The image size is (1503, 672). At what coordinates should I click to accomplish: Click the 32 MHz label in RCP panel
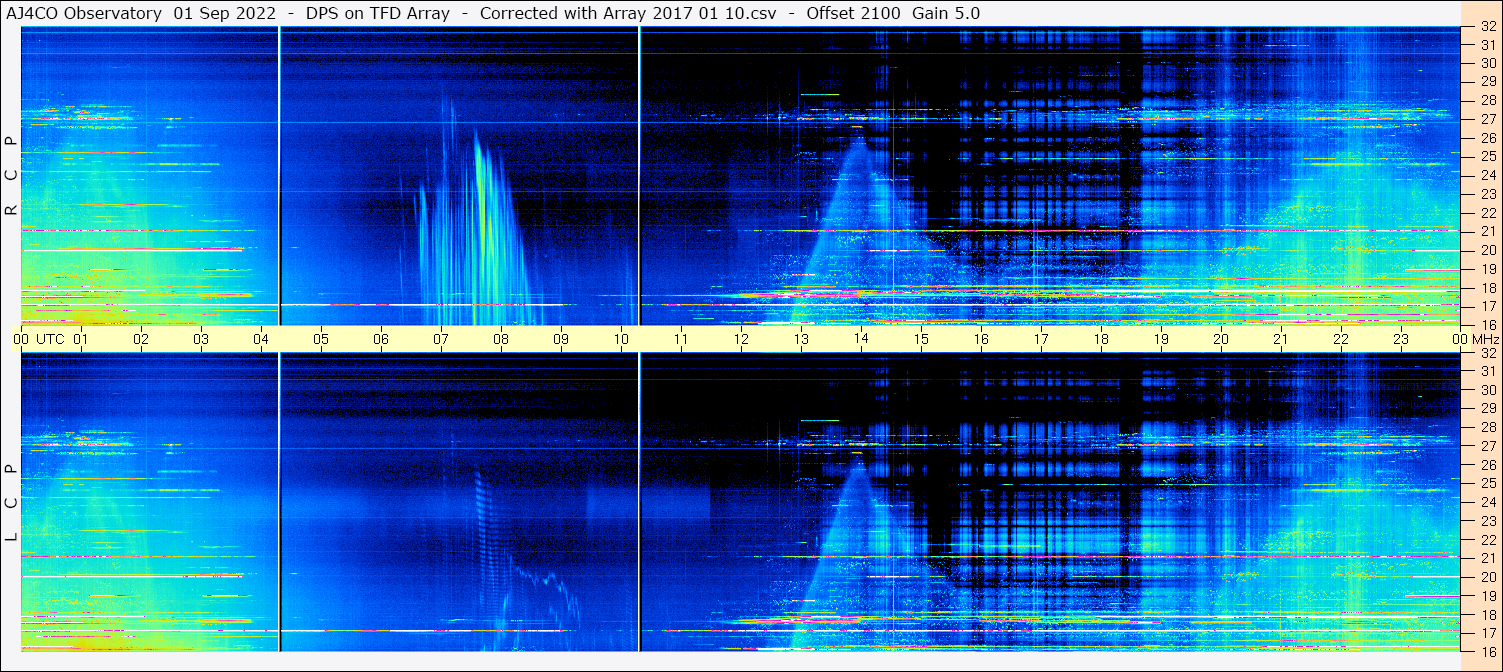[1487, 27]
